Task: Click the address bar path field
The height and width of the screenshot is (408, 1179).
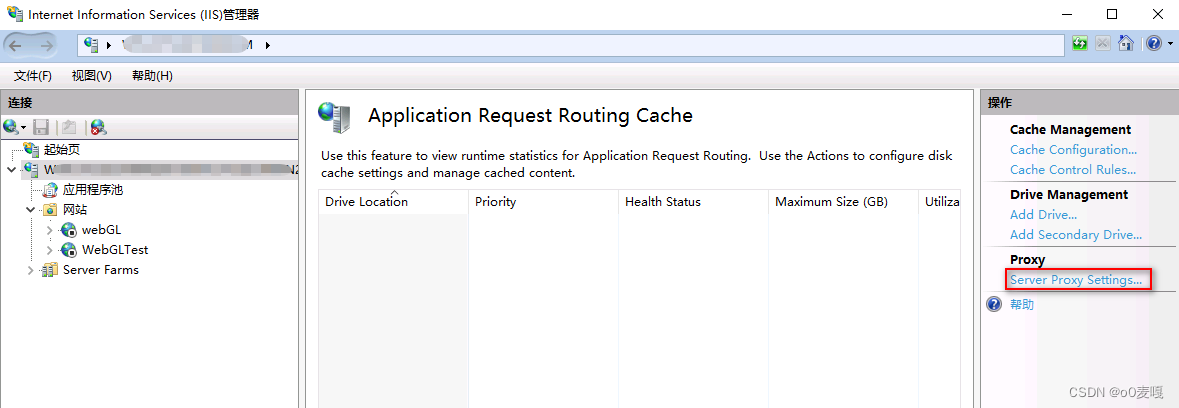Action: [x=571, y=45]
